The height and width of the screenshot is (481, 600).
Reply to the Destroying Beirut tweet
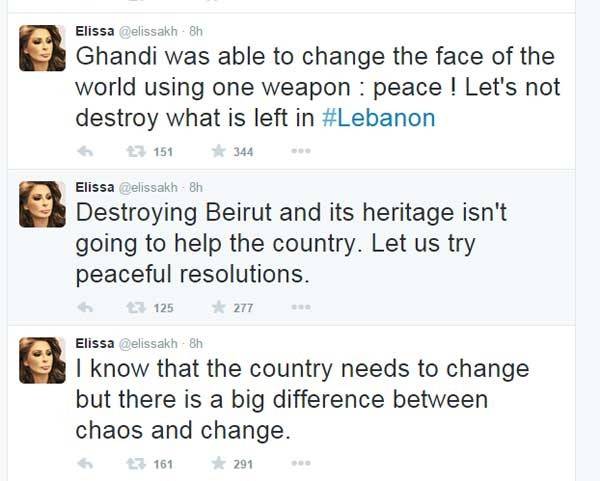[86, 308]
